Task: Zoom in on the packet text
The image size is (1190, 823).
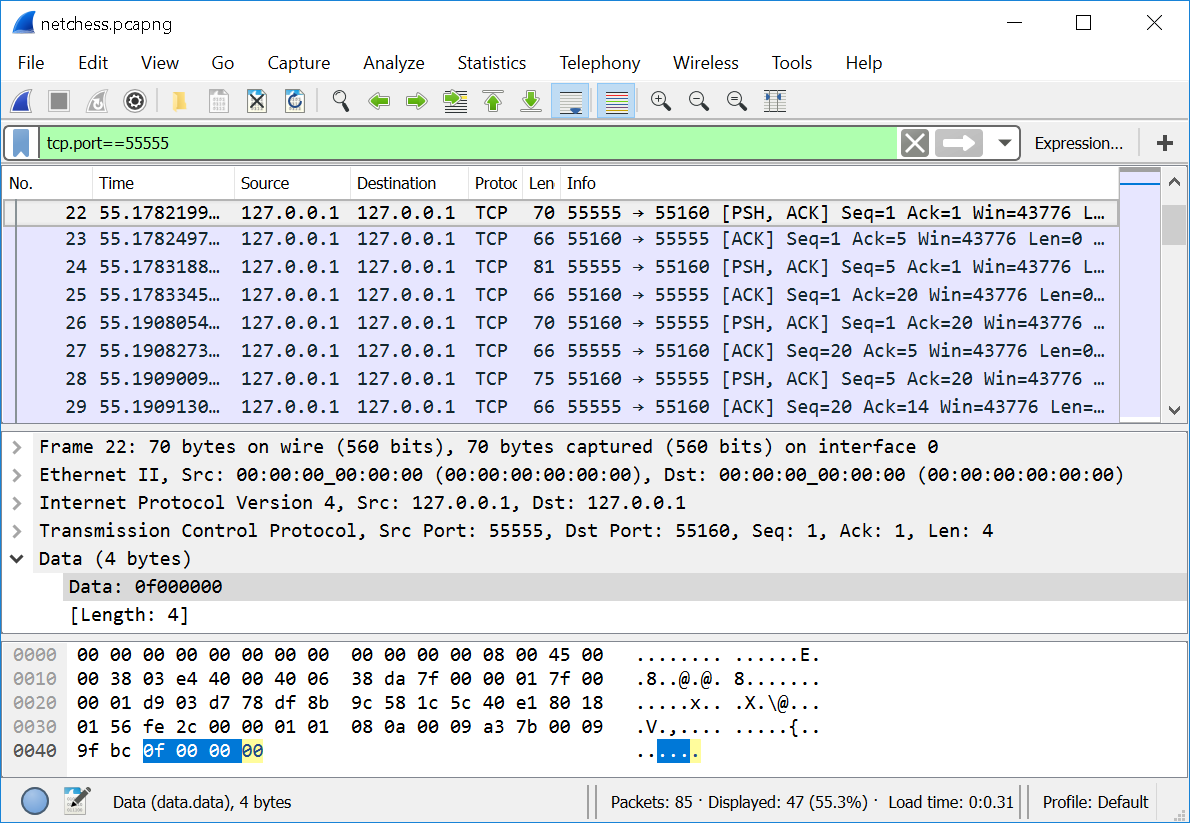Action: (x=660, y=101)
